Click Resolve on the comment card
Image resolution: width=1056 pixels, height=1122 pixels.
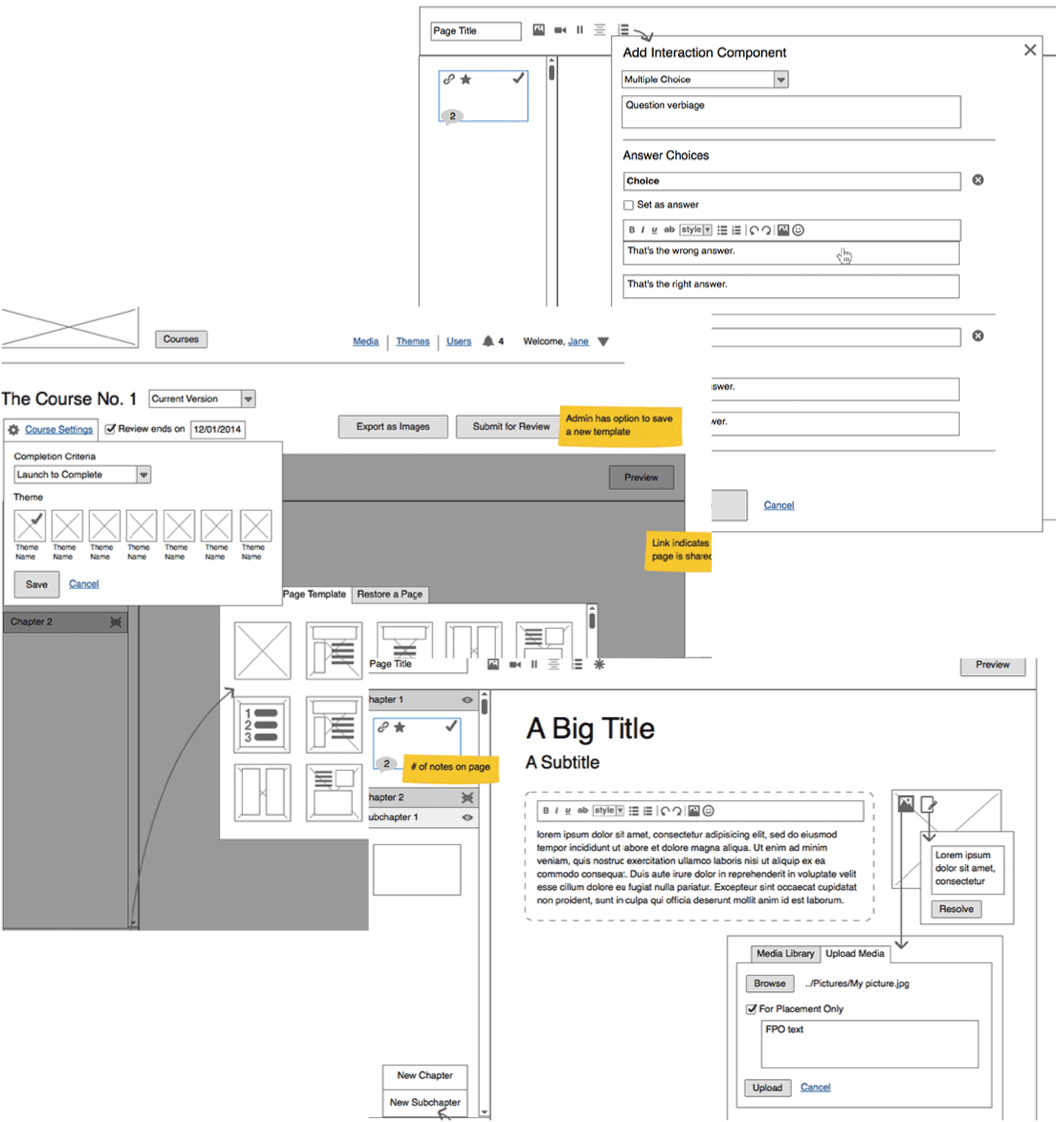tap(955, 909)
